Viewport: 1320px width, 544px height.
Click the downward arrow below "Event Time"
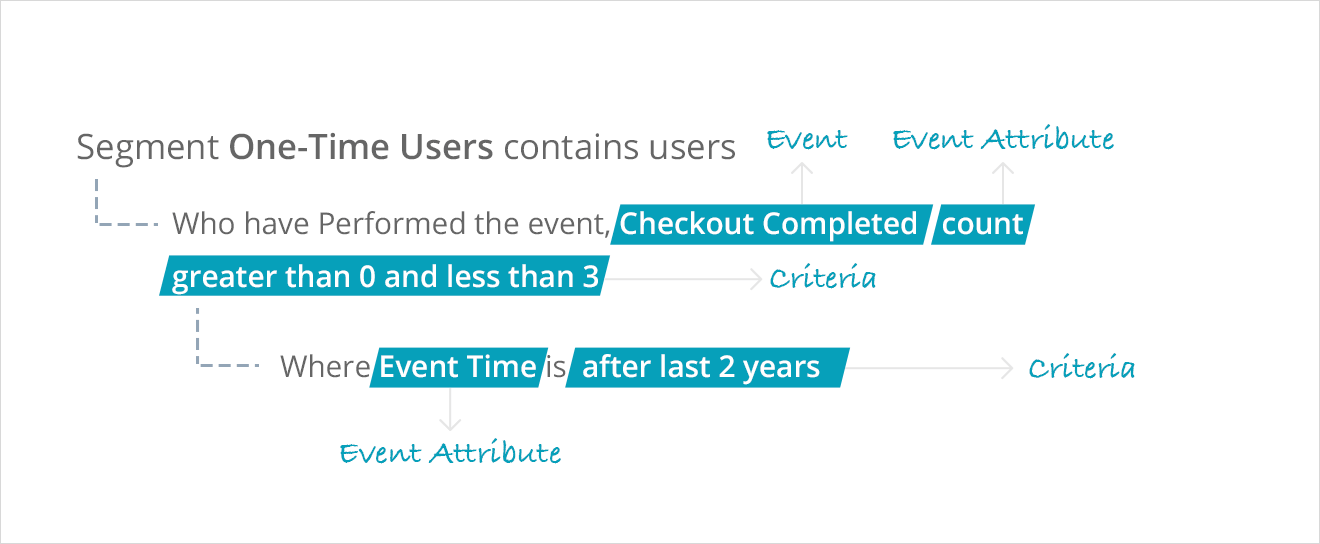(450, 407)
